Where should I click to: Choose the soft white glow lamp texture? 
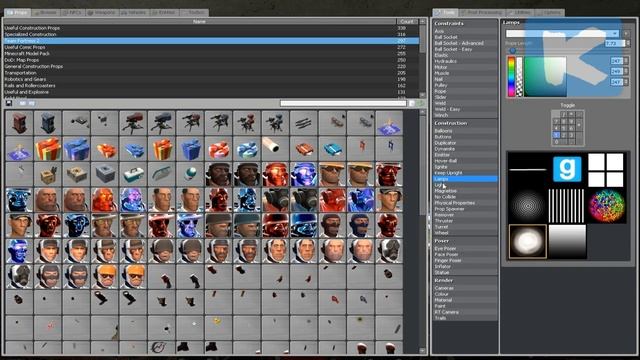click(528, 241)
